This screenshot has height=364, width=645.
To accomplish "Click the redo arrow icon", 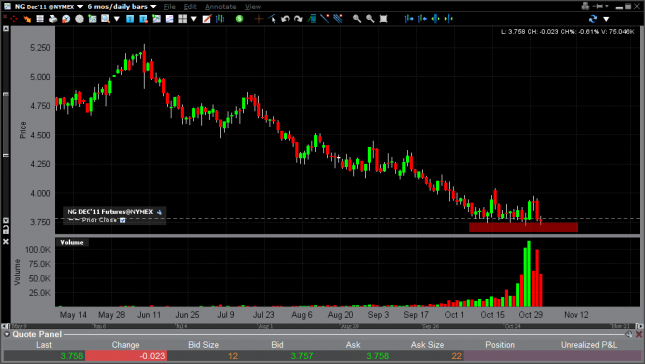I will (298, 19).
